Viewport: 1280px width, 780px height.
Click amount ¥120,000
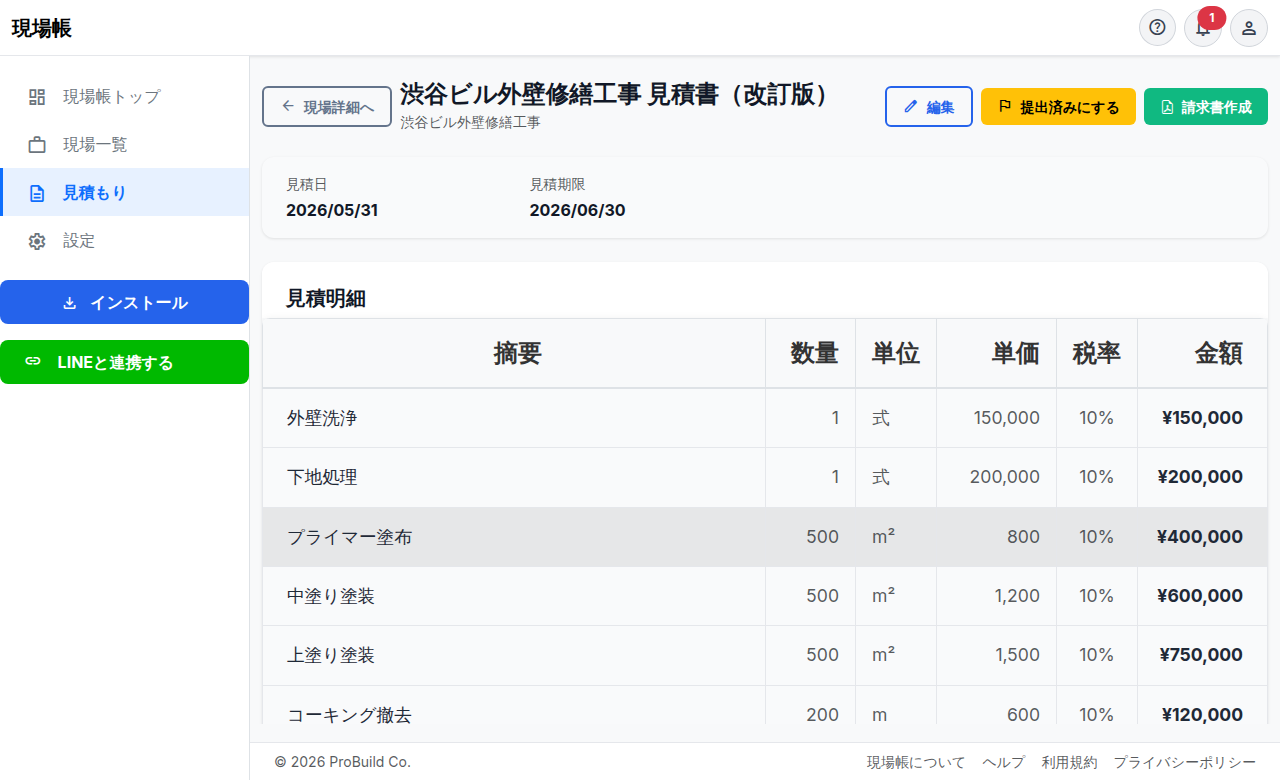pos(1202,715)
